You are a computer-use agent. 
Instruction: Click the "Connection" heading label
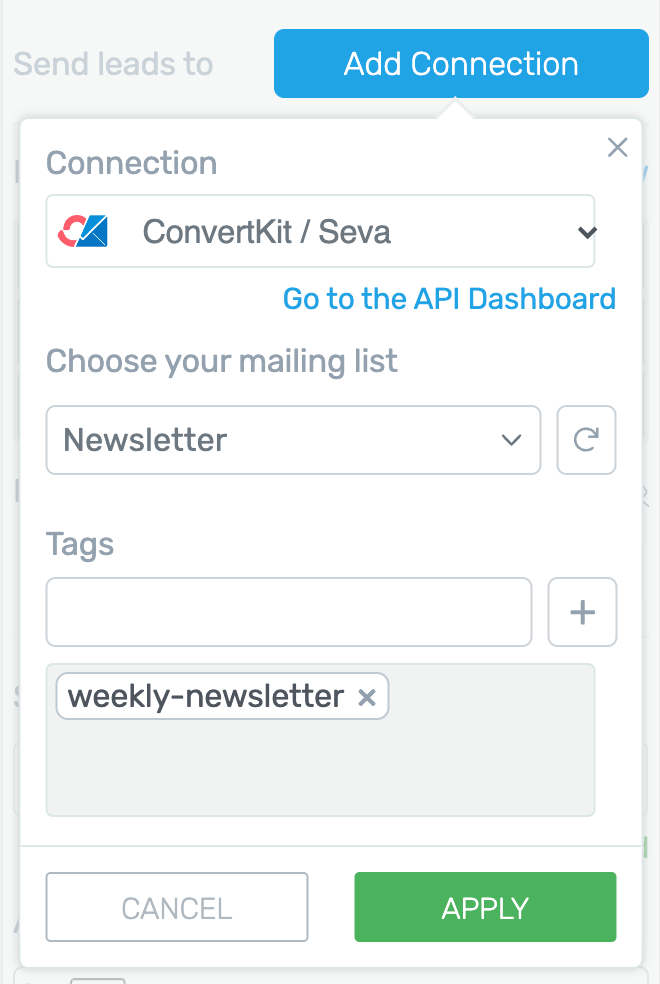131,163
